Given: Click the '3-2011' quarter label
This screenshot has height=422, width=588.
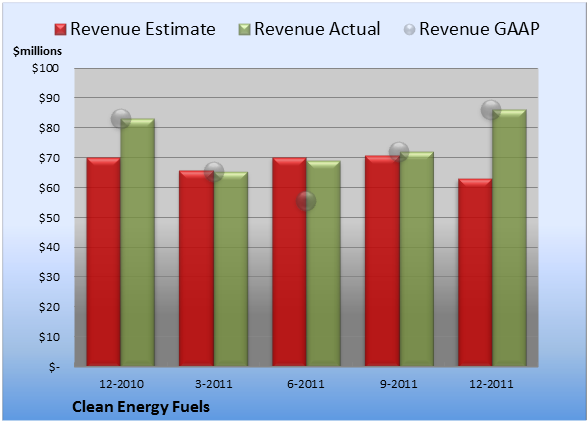Looking at the screenshot, I should [x=214, y=384].
